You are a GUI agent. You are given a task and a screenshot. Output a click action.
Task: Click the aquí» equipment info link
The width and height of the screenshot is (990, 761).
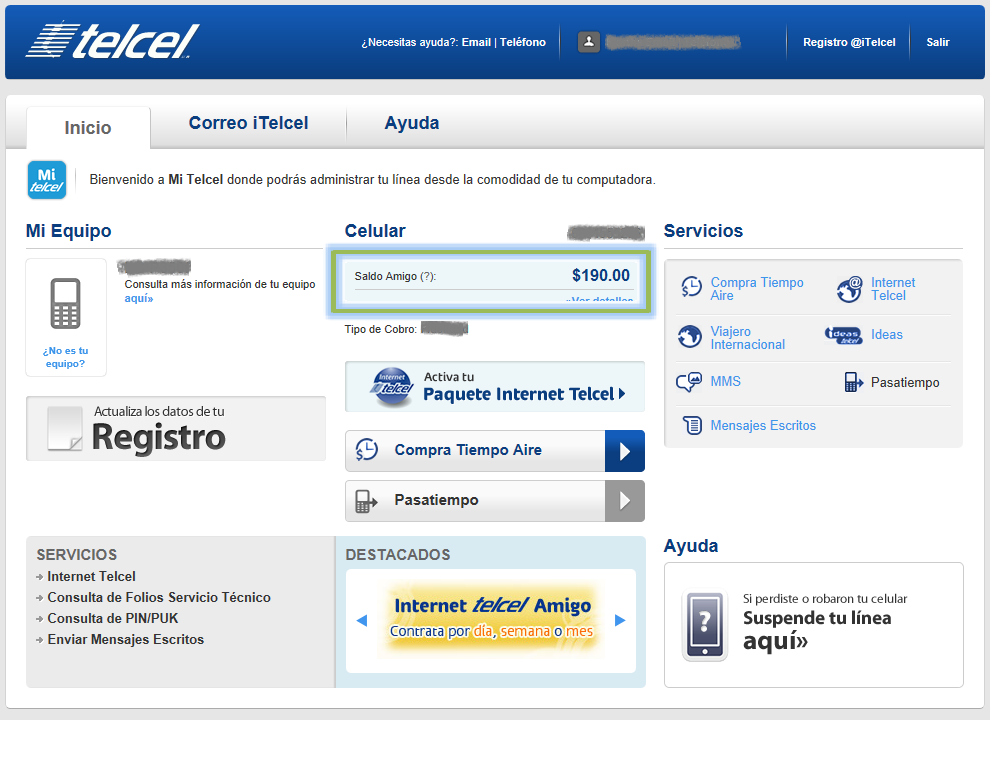tap(139, 298)
